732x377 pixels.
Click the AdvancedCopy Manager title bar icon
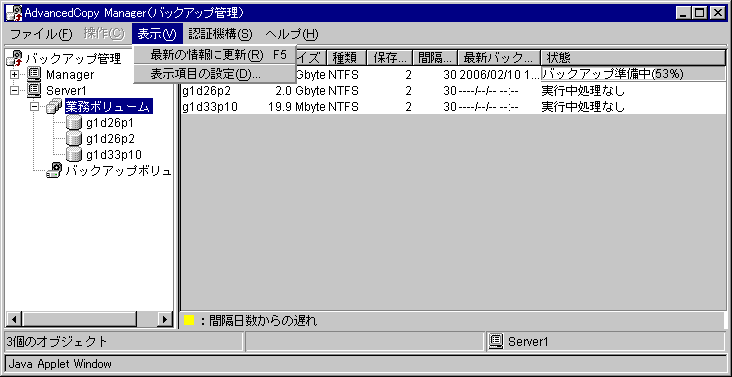(x=14, y=14)
